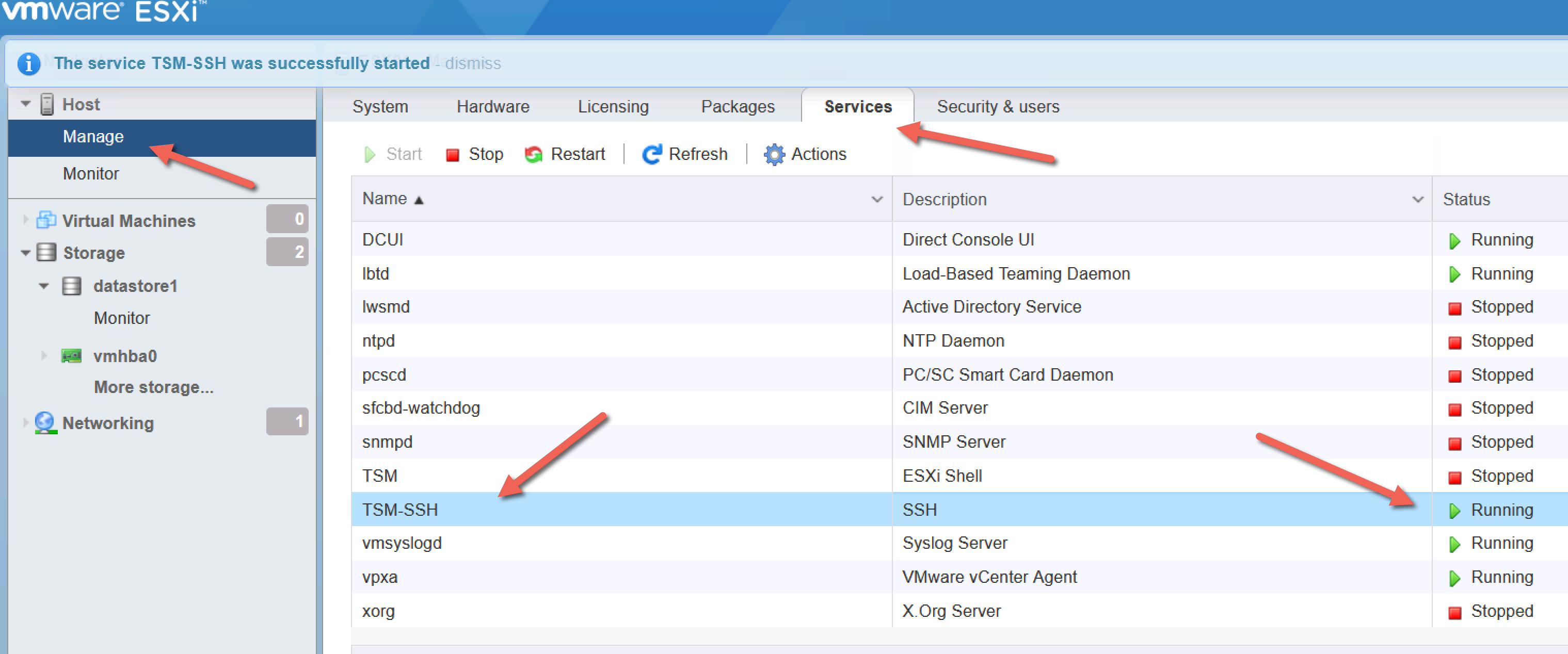Screen dimensions: 1568x654
Task: Open the Actions gear icon
Action: click(773, 154)
